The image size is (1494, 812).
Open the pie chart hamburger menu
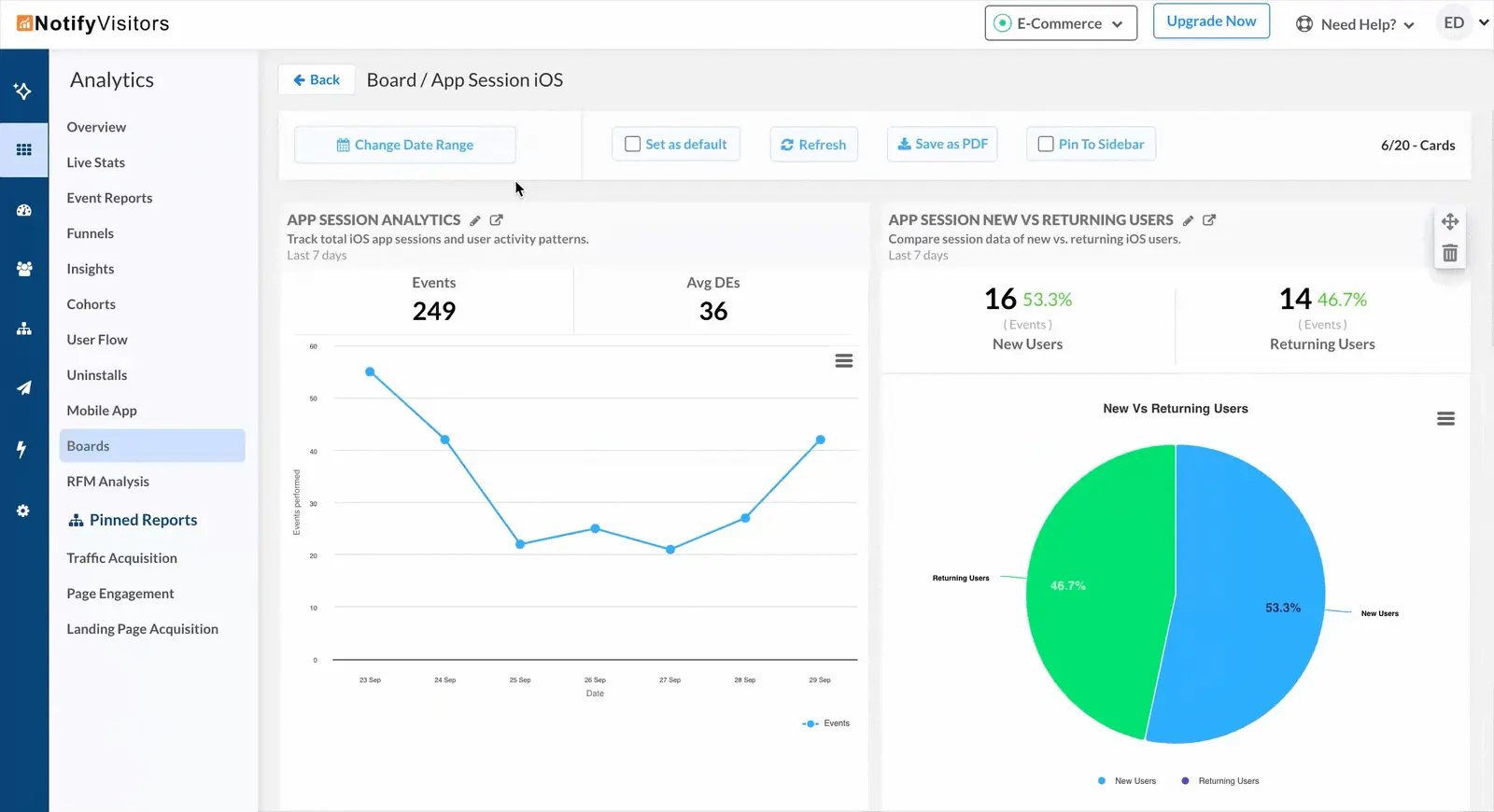coord(1445,419)
